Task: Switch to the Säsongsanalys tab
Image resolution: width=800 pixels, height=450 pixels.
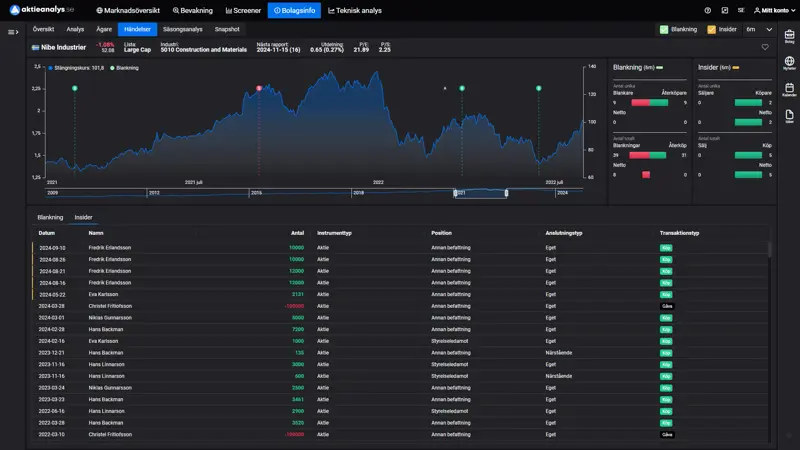Action: tap(181, 29)
